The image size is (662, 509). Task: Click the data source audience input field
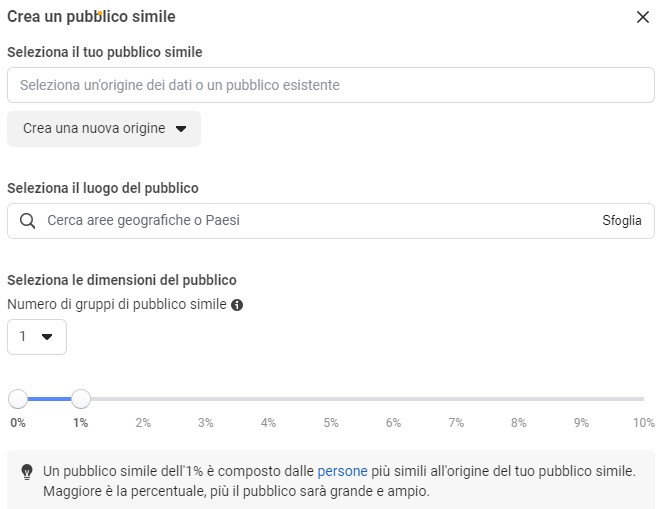point(330,85)
